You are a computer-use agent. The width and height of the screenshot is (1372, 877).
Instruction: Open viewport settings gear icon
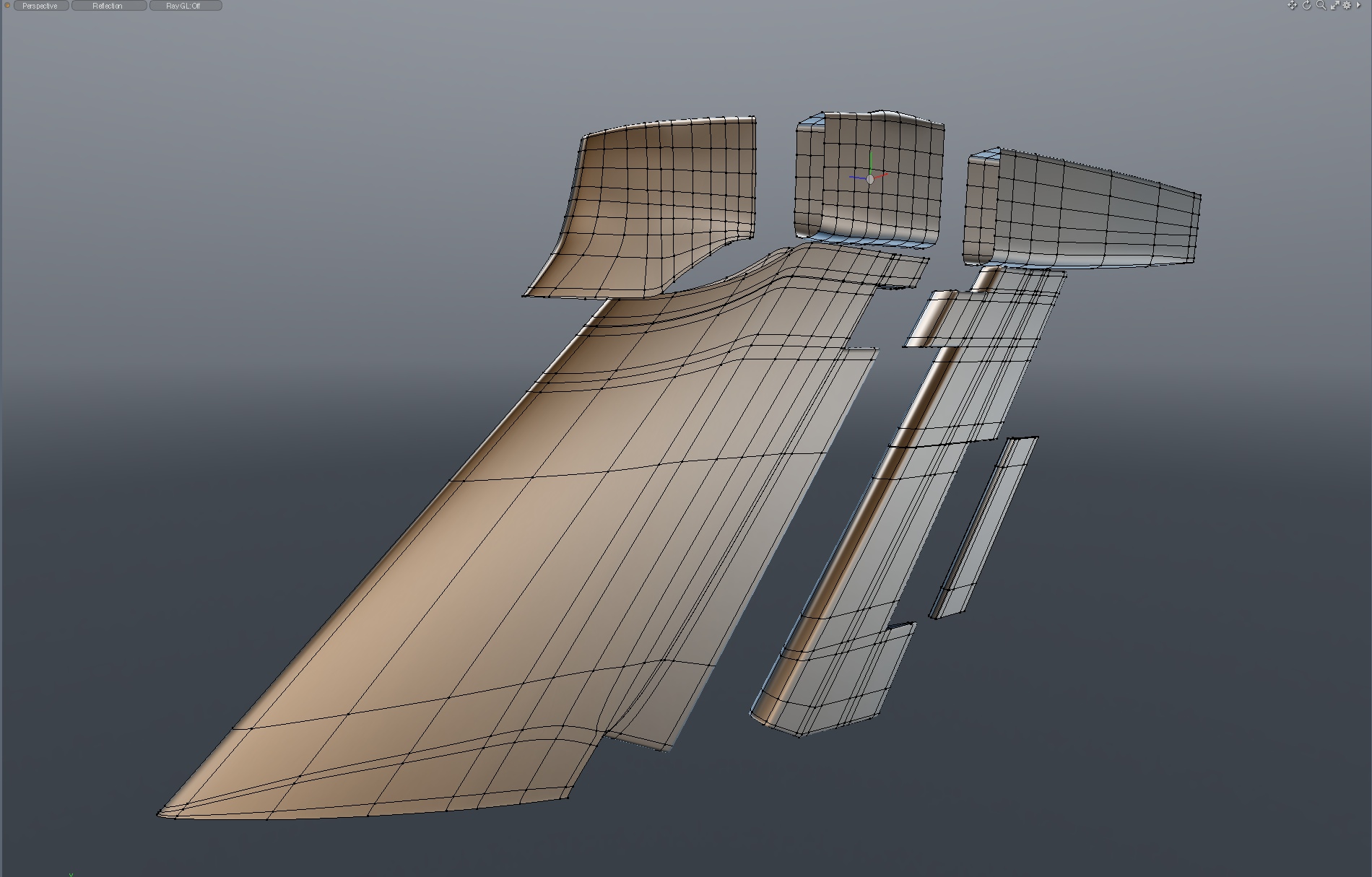(x=1347, y=6)
